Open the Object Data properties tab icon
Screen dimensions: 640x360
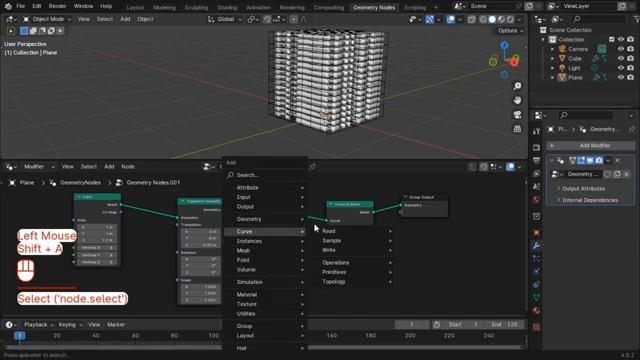click(536, 298)
